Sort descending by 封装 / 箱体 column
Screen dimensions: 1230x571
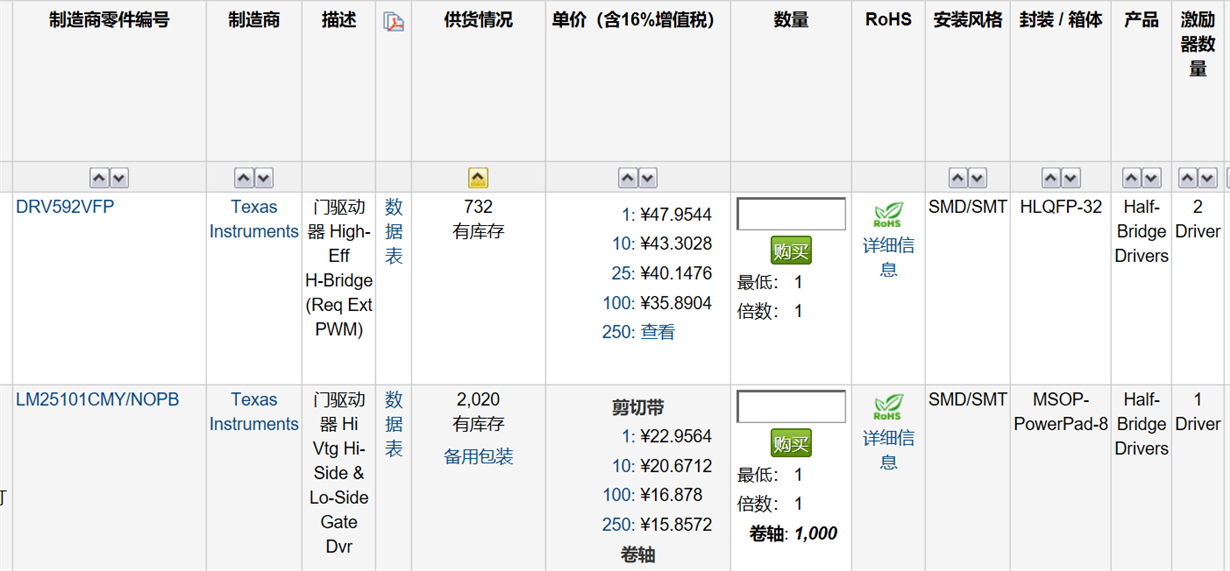(1071, 178)
